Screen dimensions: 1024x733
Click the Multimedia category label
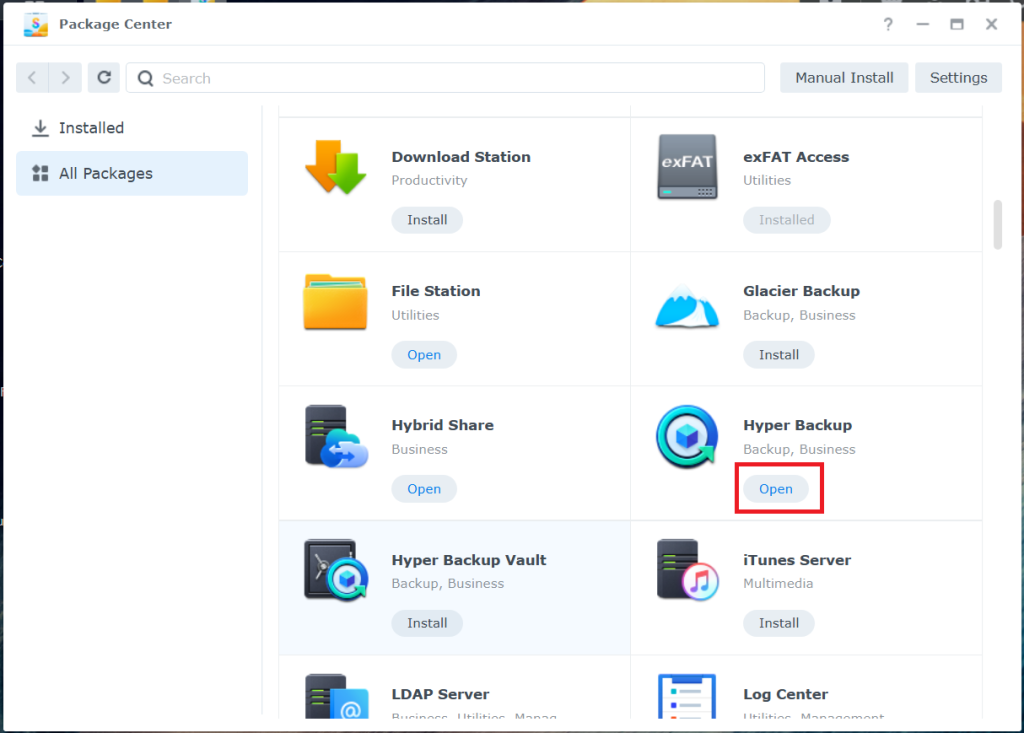point(778,583)
